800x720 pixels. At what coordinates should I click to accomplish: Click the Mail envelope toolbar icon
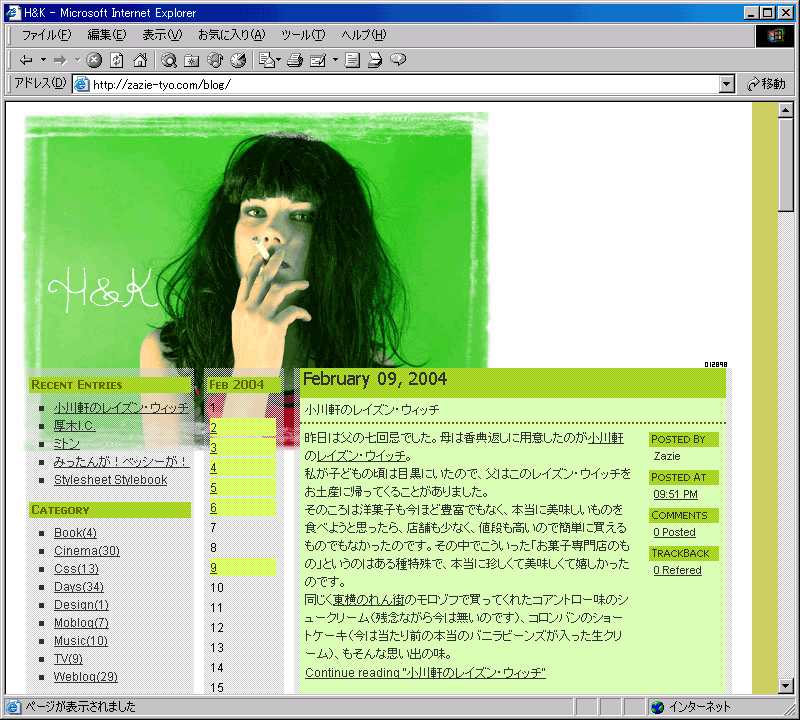pyautogui.click(x=267, y=60)
